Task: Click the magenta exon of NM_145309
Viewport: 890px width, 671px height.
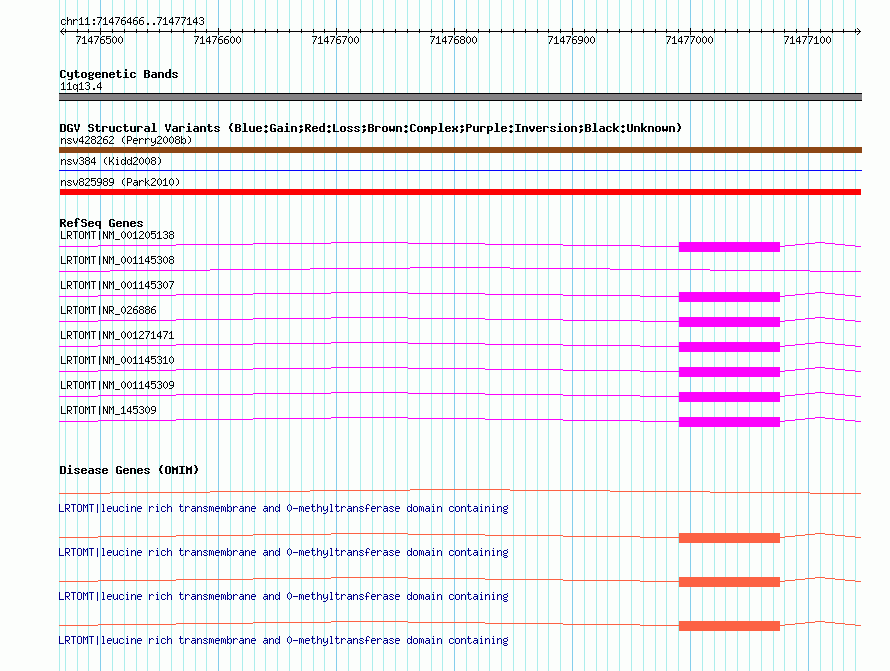Action: click(729, 422)
